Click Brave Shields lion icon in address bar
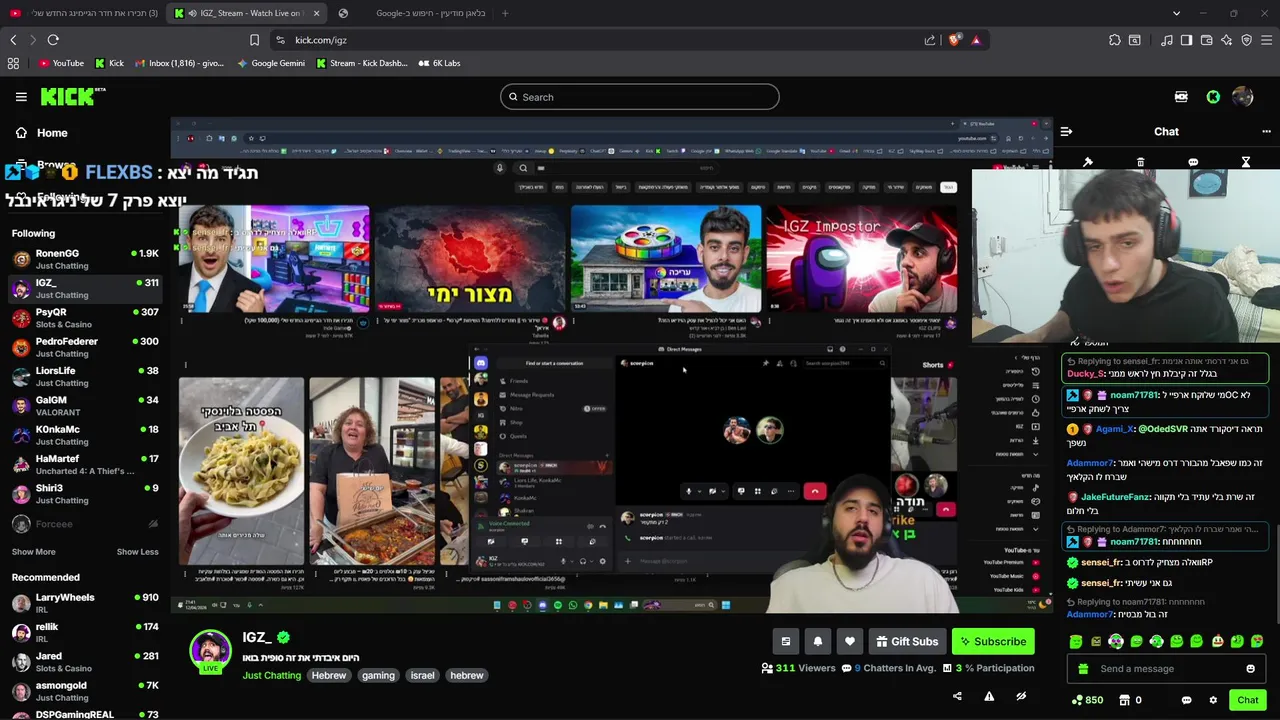Screen dimensions: 1280x720 954,40
